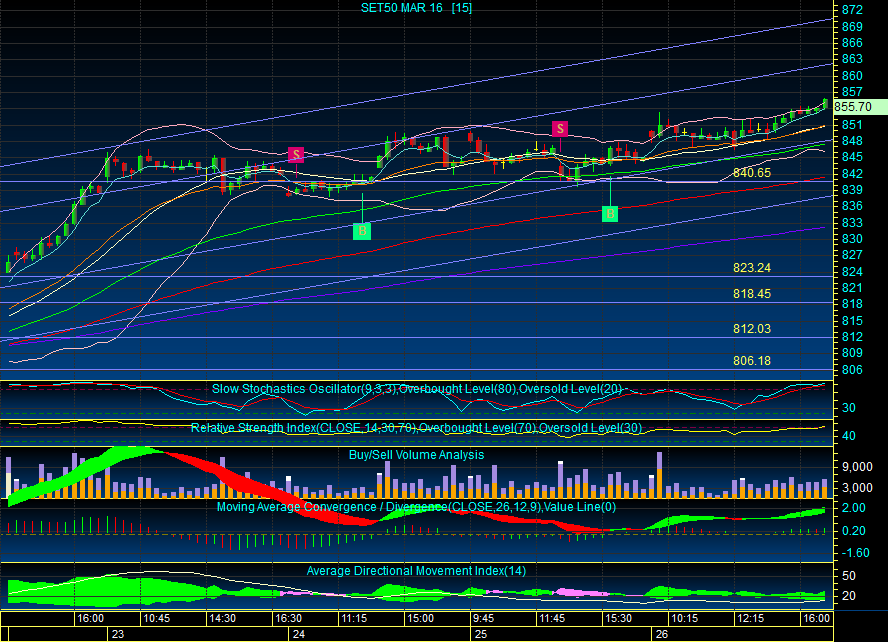Viewport: 888px width, 642px height.
Task: Click the date label 25 on the axis
Action: coord(481,634)
